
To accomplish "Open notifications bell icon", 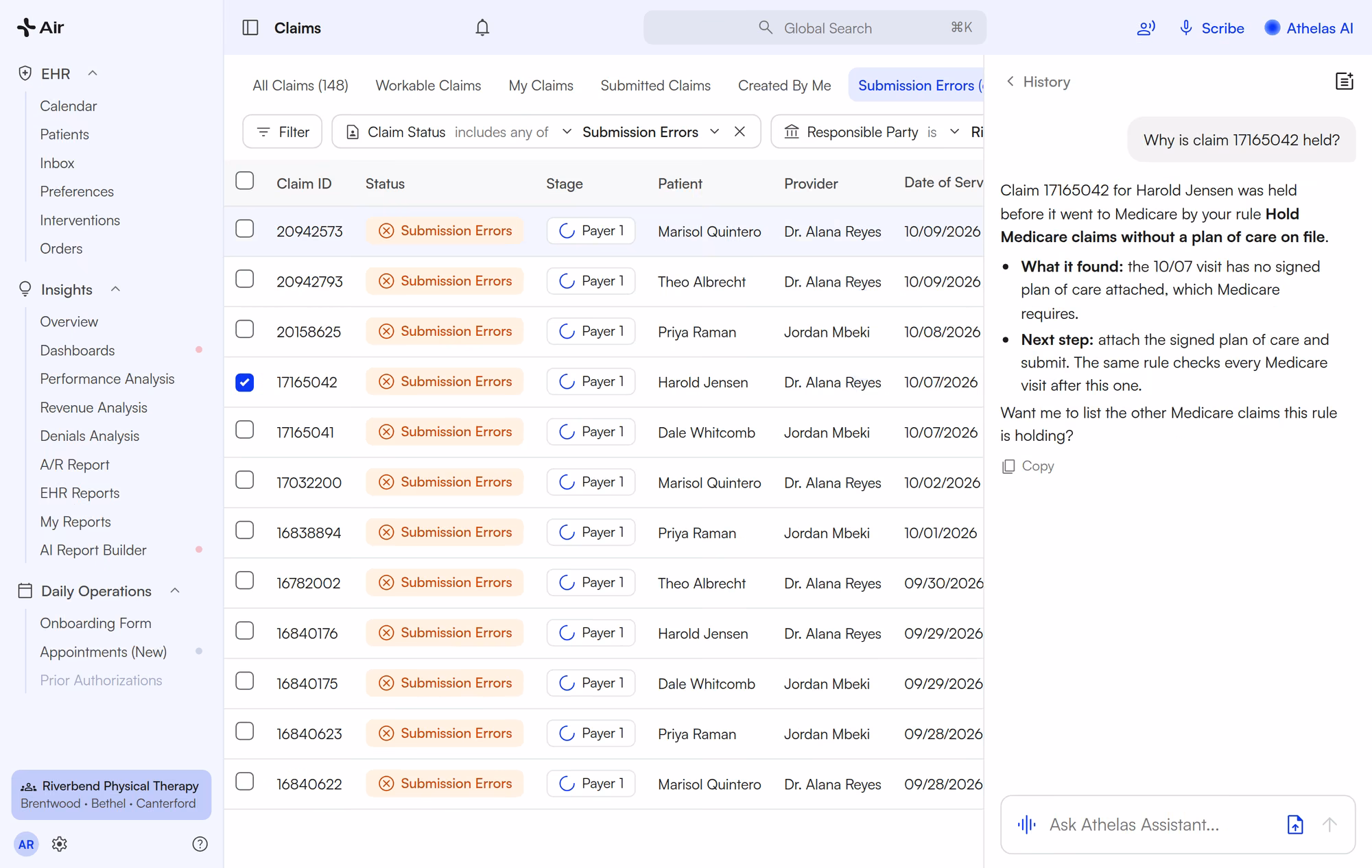I will click(x=482, y=27).
